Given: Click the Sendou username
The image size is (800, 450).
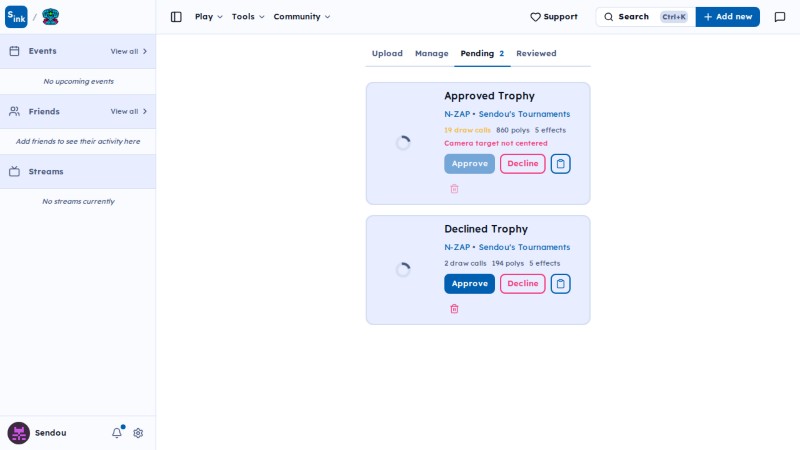Looking at the screenshot, I should point(51,433).
